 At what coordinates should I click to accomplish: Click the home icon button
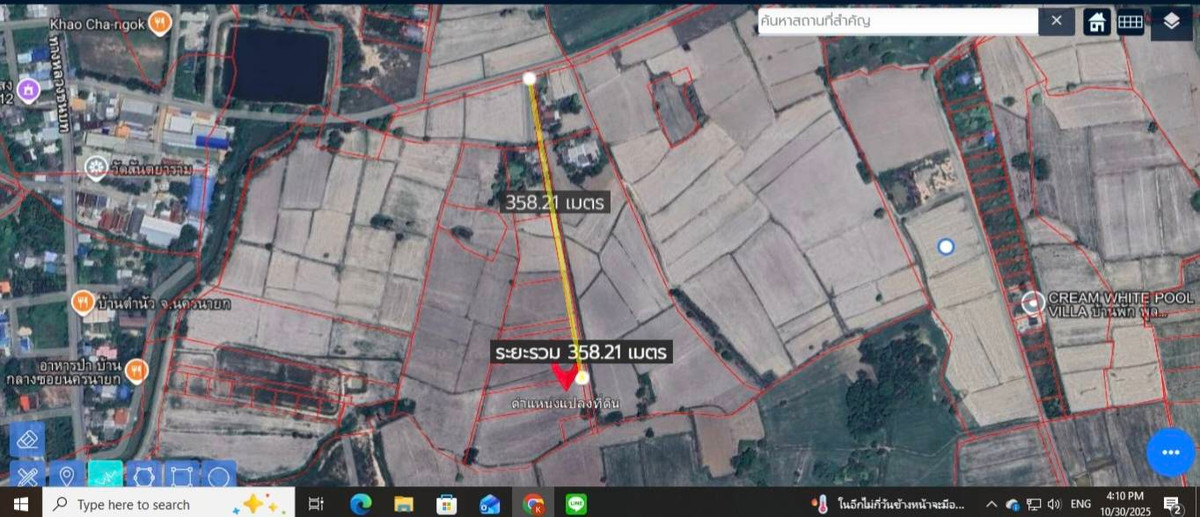[1097, 22]
